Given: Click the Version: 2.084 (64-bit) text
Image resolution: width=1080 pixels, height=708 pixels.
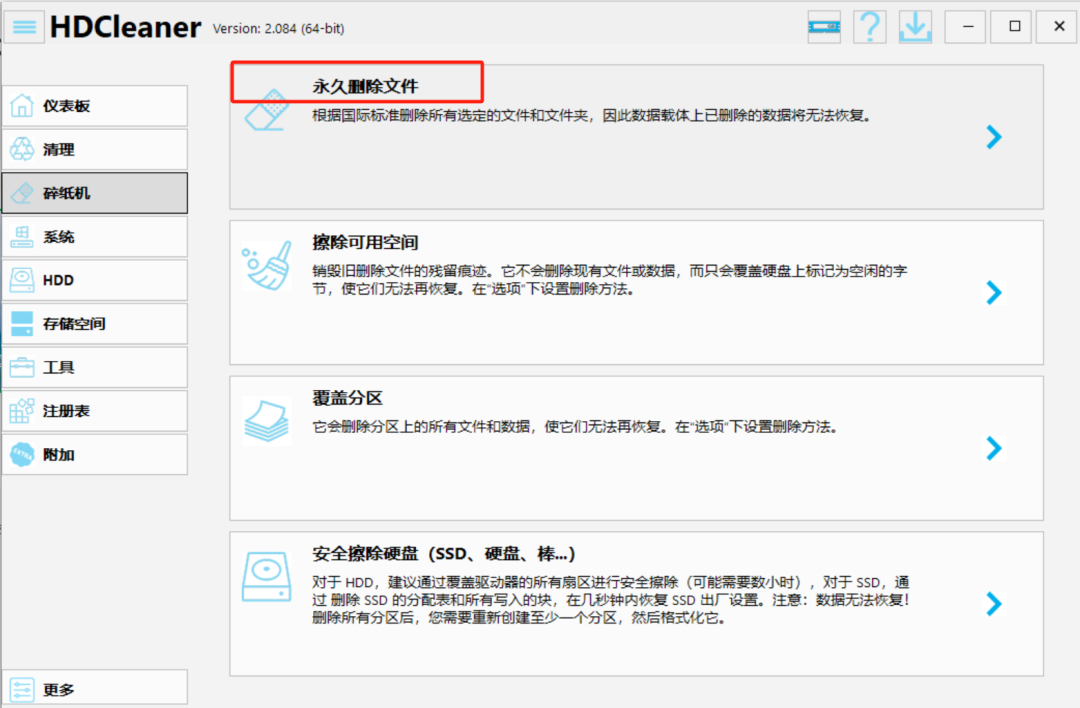Looking at the screenshot, I should coord(278,29).
